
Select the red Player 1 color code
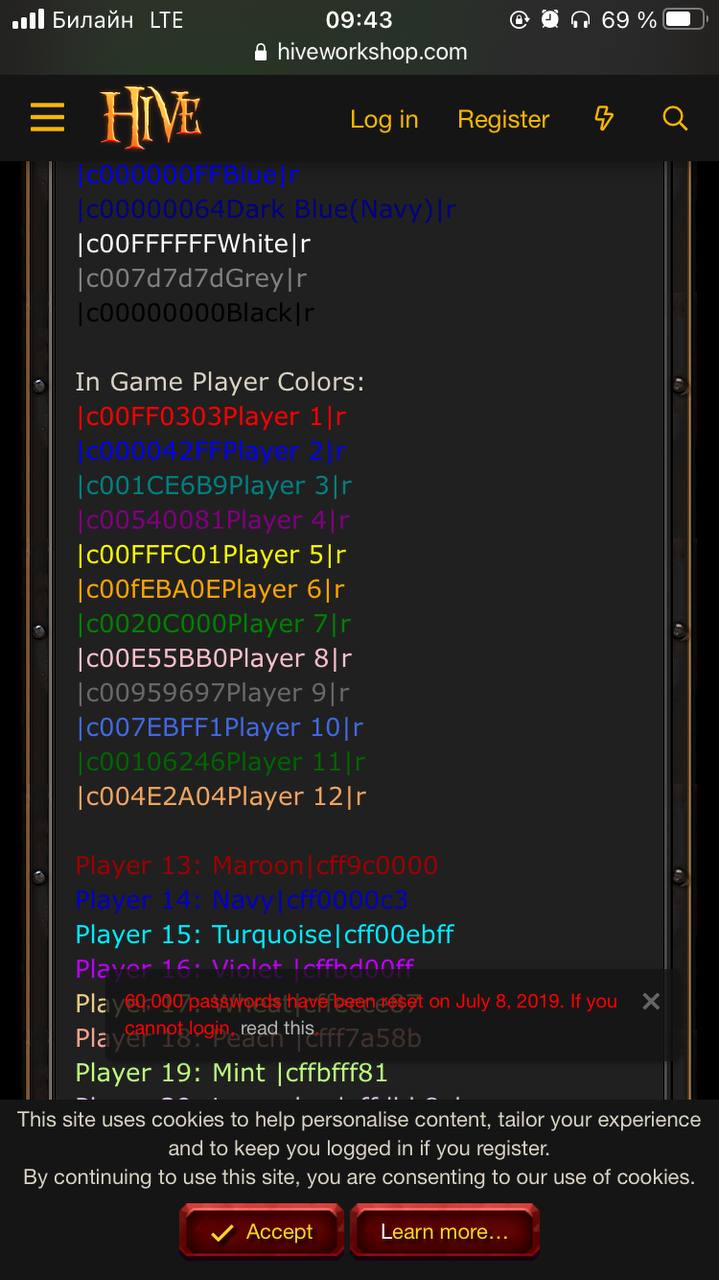point(211,416)
